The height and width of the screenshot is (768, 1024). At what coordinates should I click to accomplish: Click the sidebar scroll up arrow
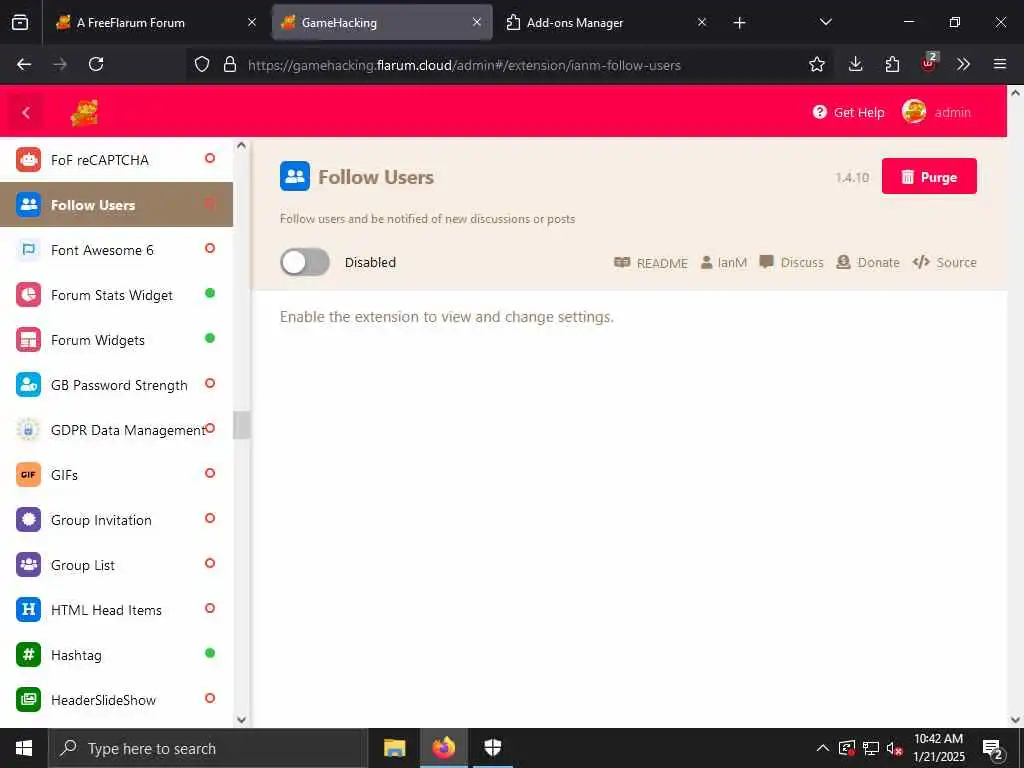(241, 145)
